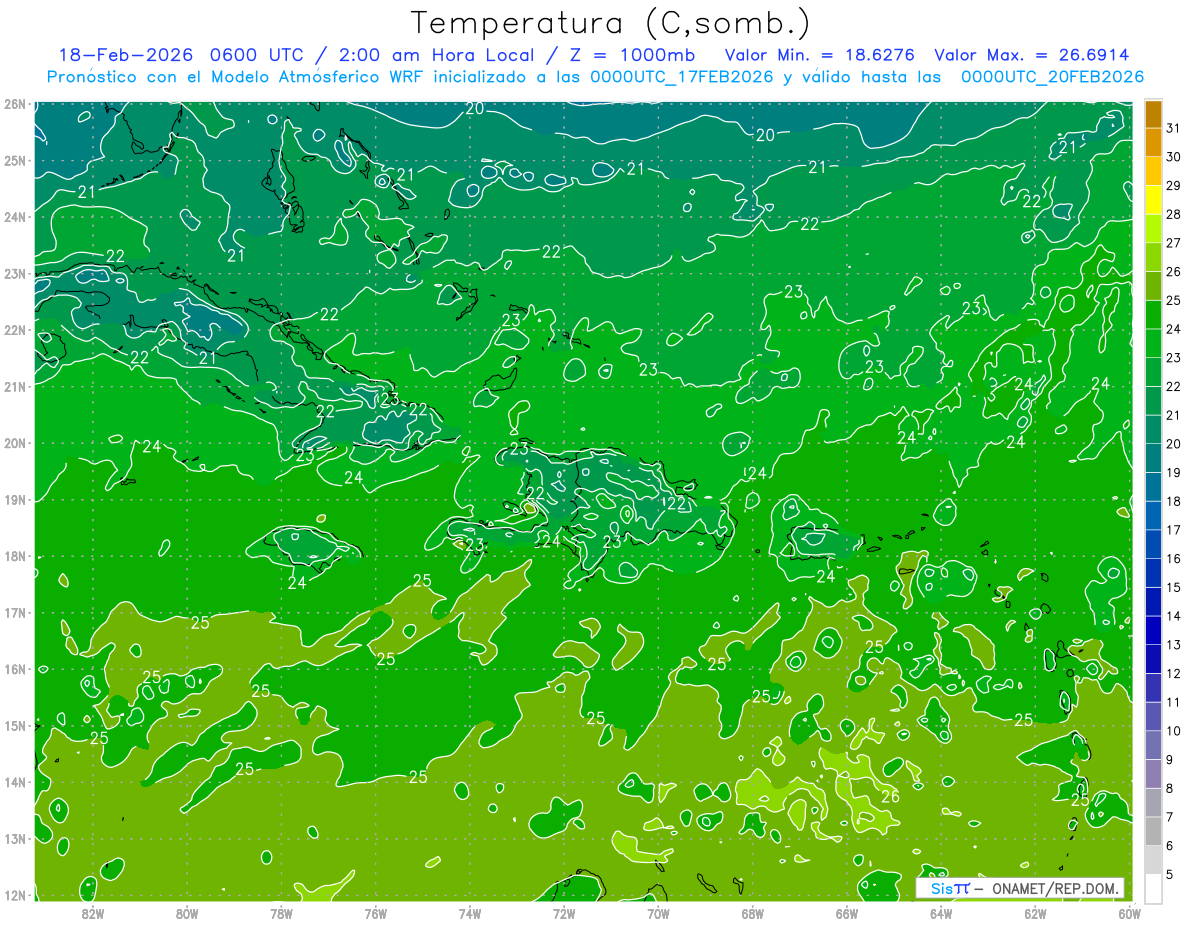Click legend value '19'
The width and height of the screenshot is (1200, 927).
click(1174, 473)
